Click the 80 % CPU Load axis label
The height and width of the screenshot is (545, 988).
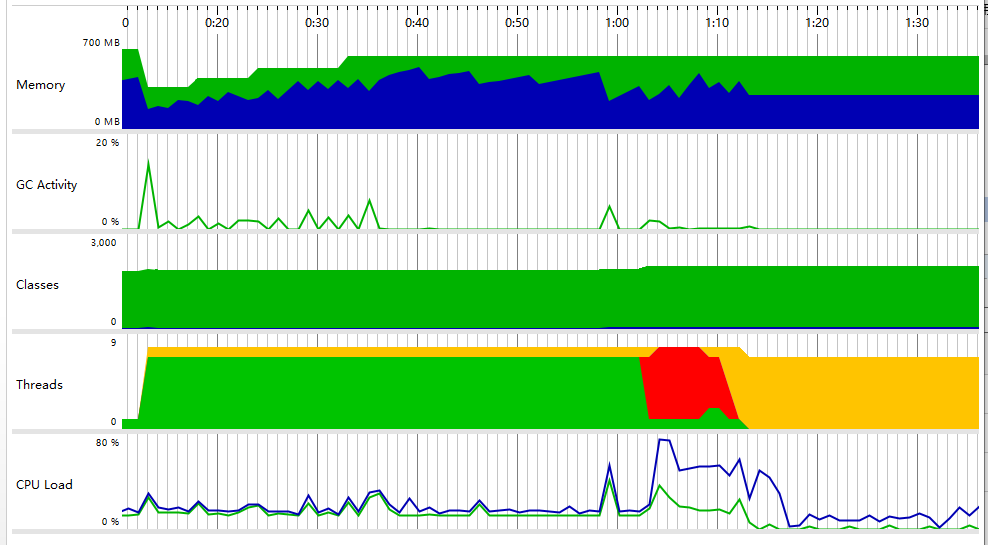click(x=107, y=442)
